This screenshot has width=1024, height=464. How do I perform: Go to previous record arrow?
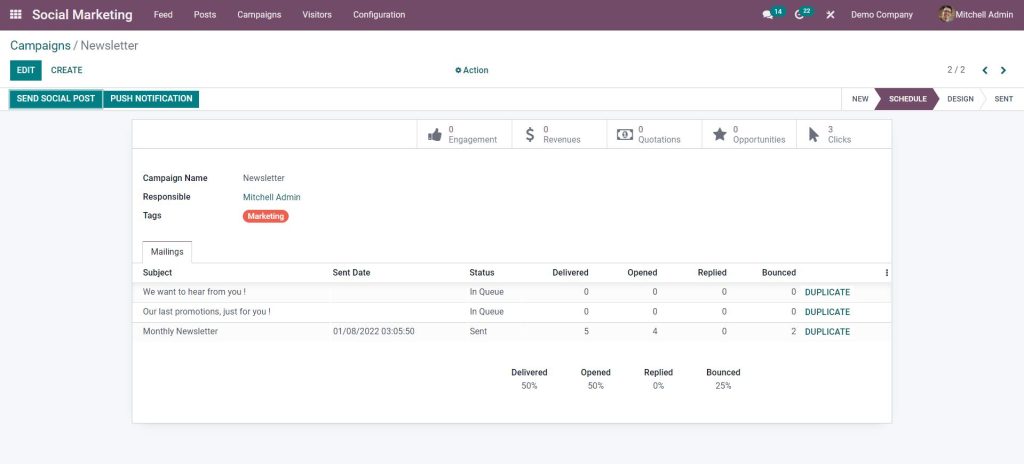[x=985, y=70]
